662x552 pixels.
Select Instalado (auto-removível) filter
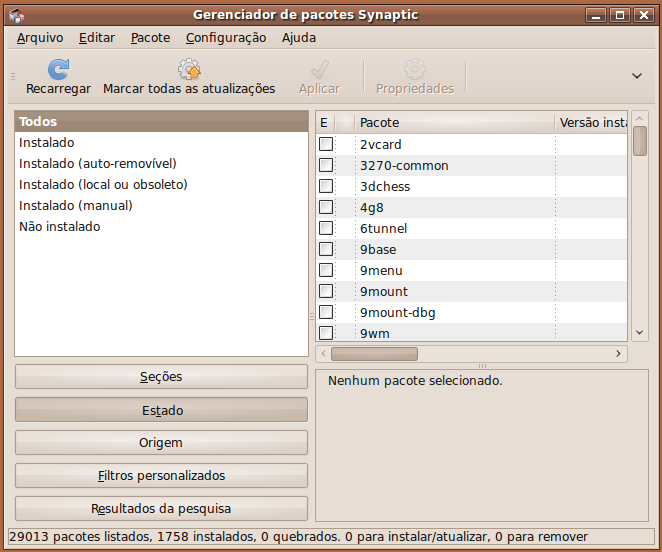click(x=161, y=163)
